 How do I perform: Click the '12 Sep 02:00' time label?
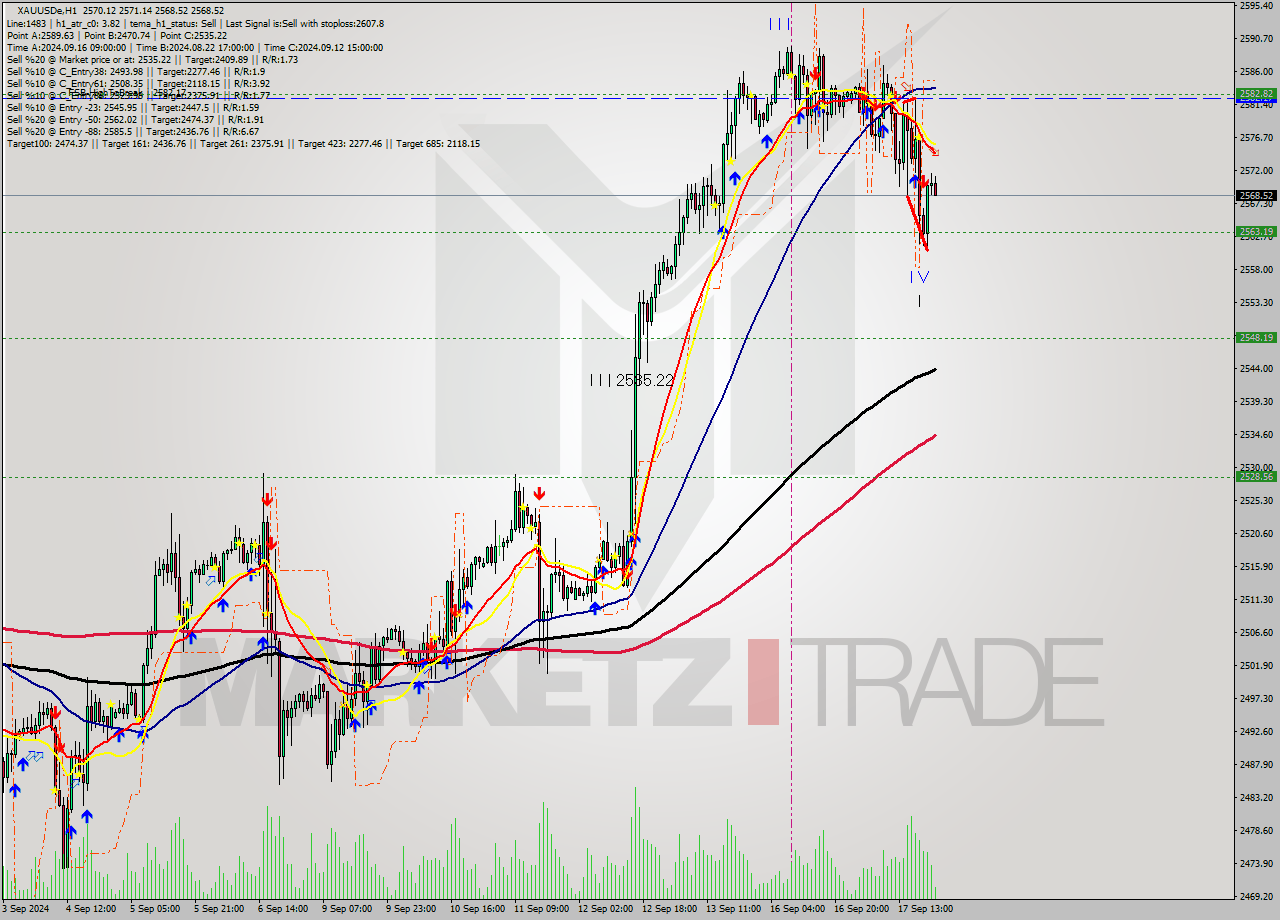(x=605, y=909)
